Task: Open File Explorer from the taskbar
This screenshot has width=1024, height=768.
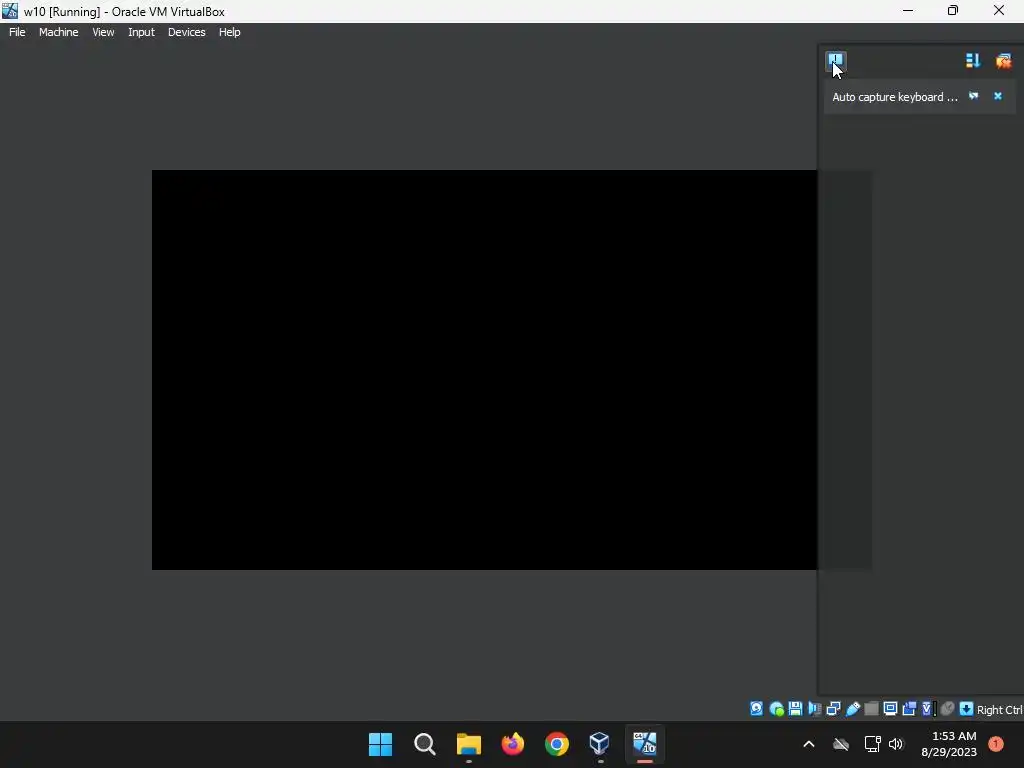Action: pos(469,744)
